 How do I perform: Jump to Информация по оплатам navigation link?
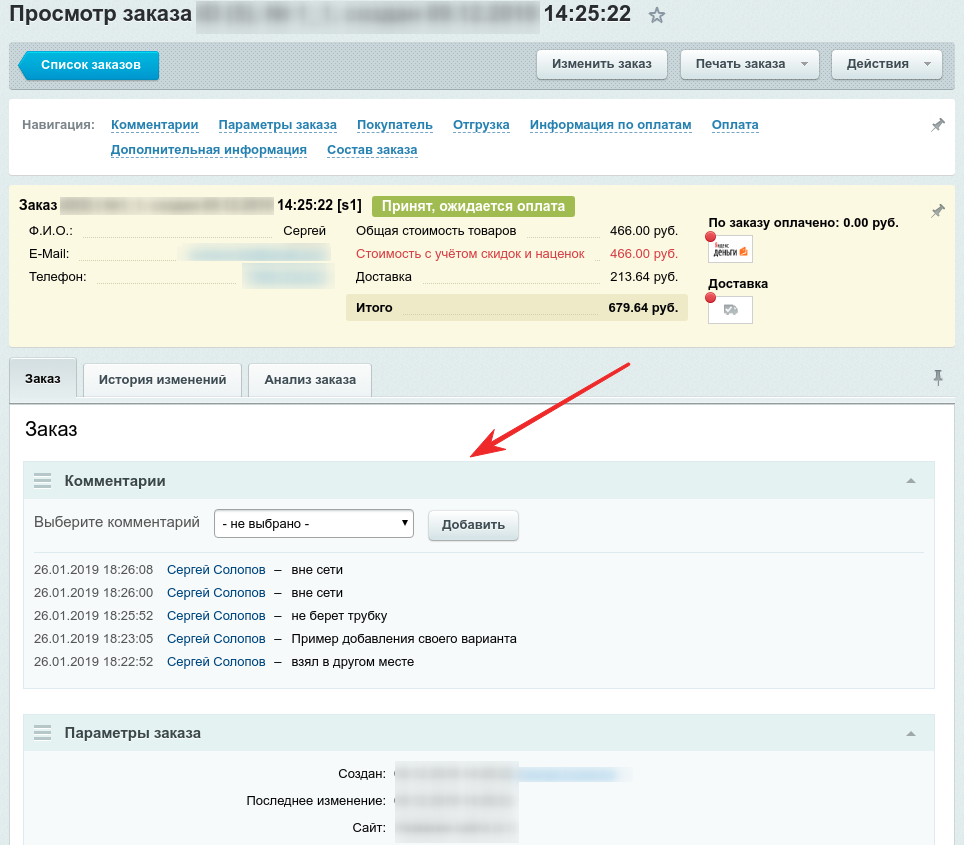[610, 125]
